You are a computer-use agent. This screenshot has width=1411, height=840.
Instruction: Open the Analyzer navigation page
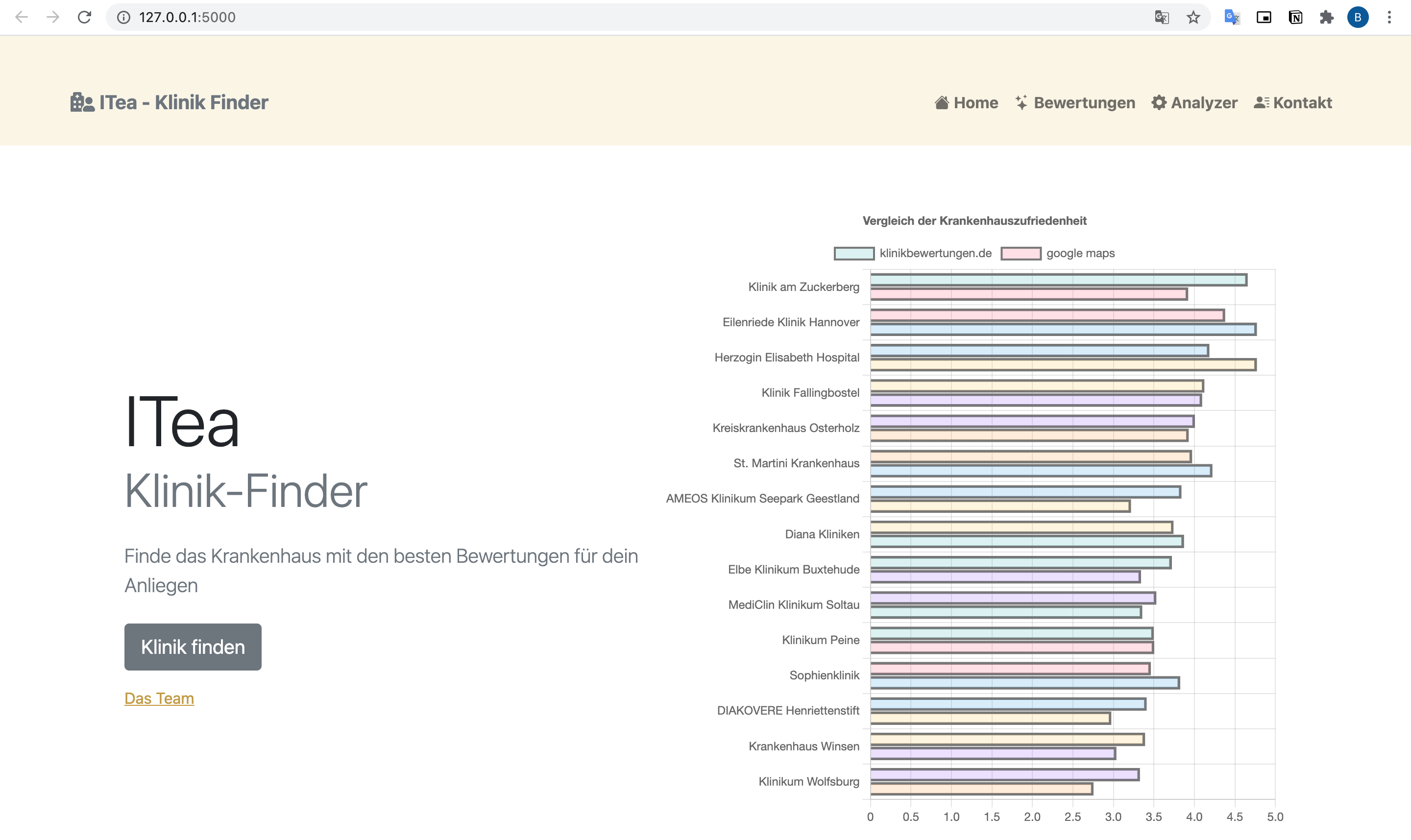click(x=1194, y=102)
